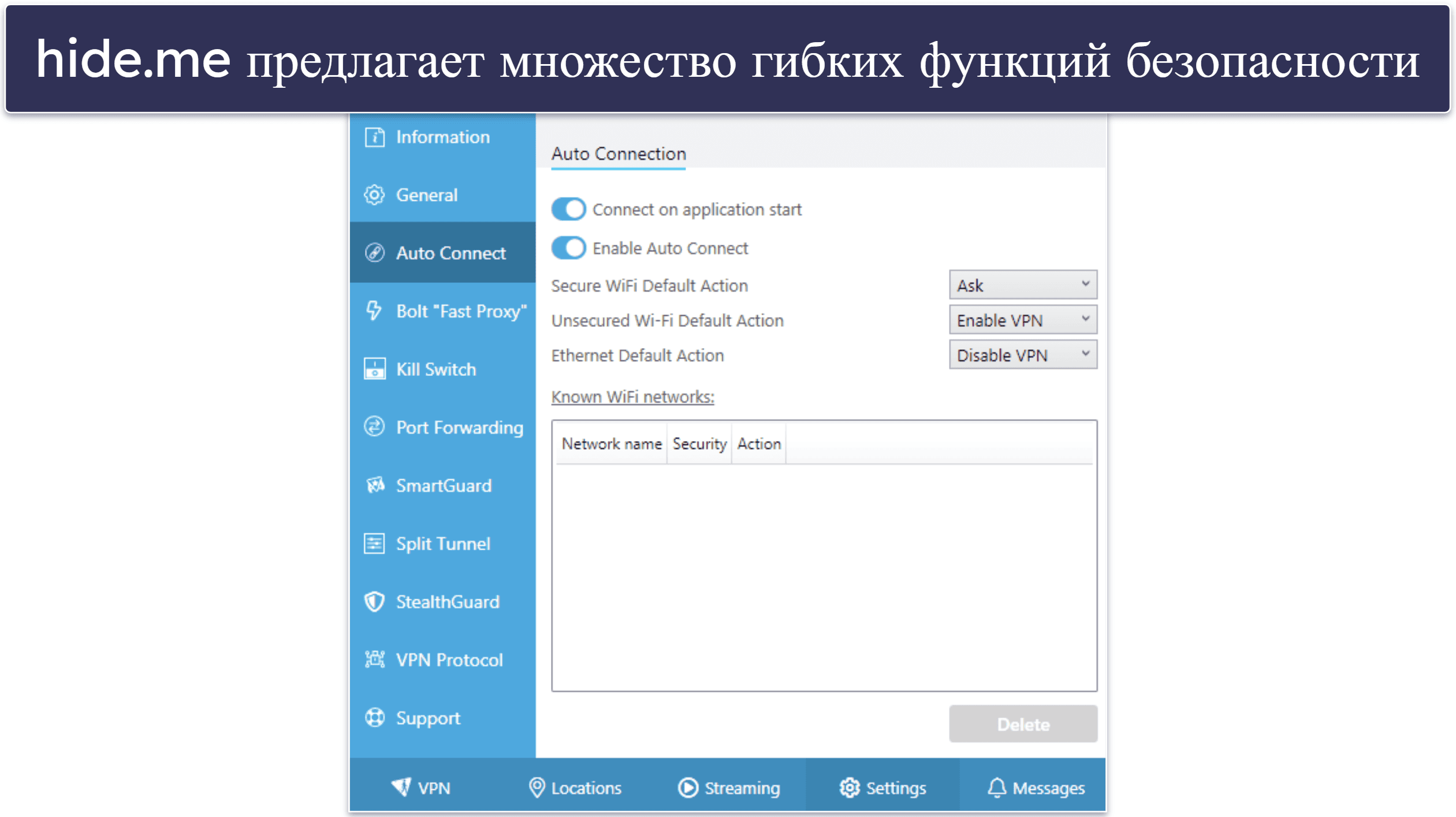Click the Kill Switch icon
Screen dimensions: 1456x817
(x=374, y=369)
